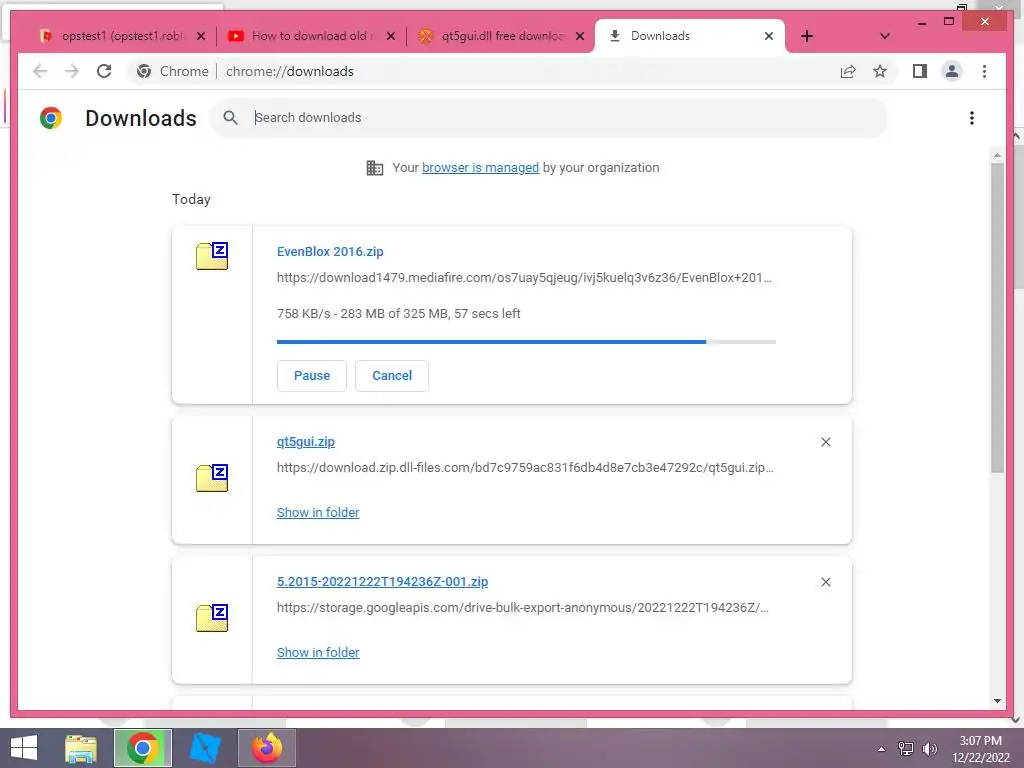Remove qt5gui.zip from the list

tap(825, 442)
